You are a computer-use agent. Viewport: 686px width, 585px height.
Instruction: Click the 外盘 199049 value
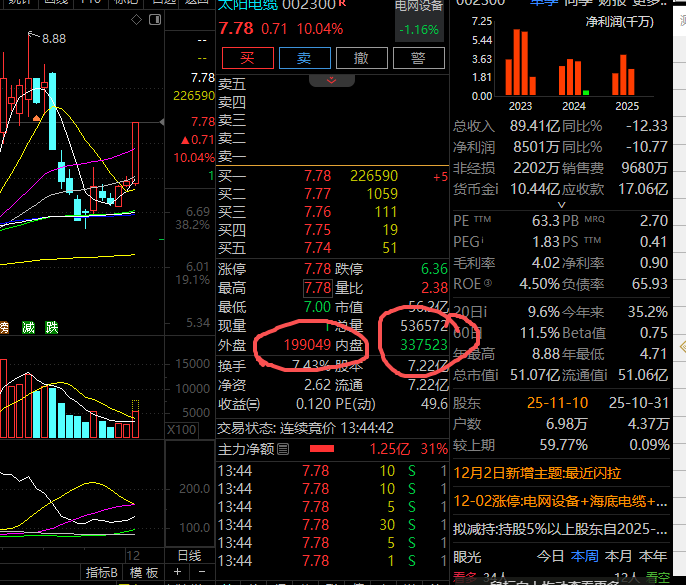307,345
